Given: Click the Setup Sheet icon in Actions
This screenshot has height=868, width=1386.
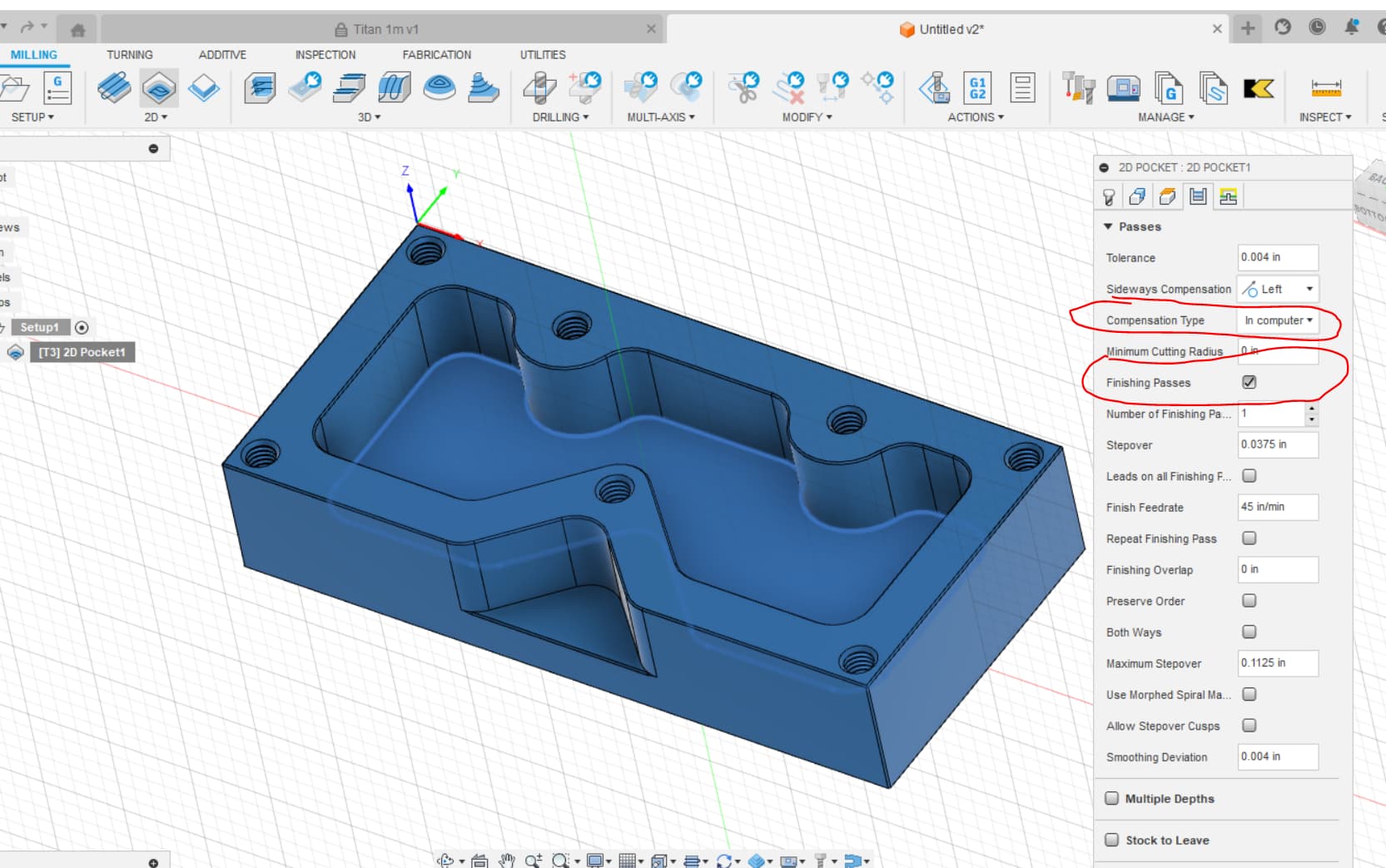Looking at the screenshot, I should [1022, 88].
